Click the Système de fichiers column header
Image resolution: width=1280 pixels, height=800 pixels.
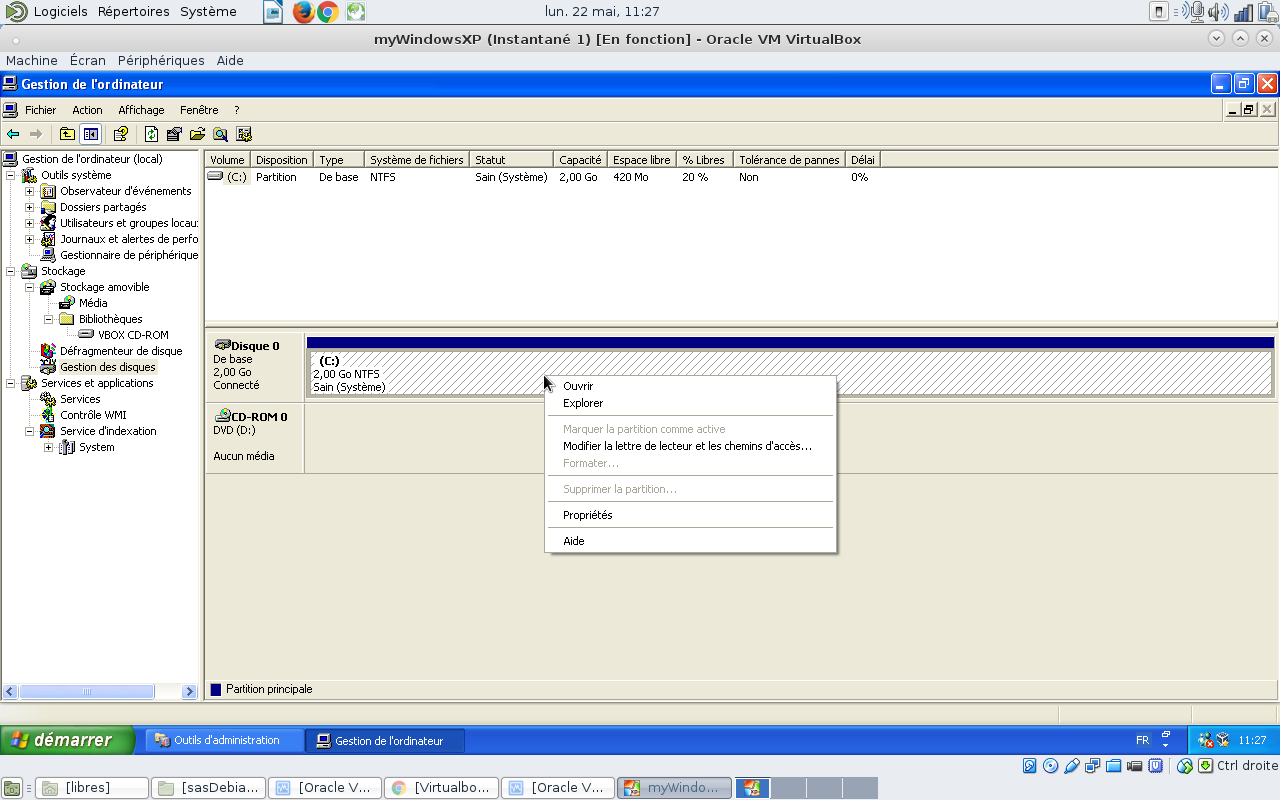(417, 160)
